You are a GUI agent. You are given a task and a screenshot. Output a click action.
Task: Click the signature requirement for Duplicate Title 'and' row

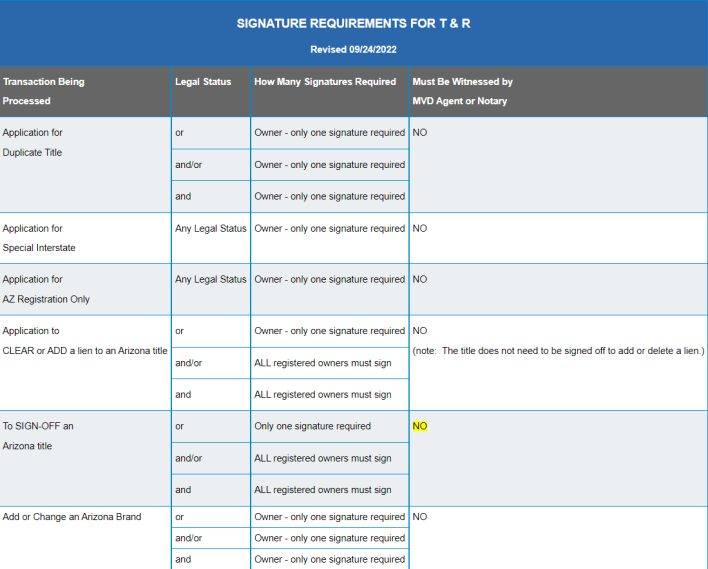point(330,196)
